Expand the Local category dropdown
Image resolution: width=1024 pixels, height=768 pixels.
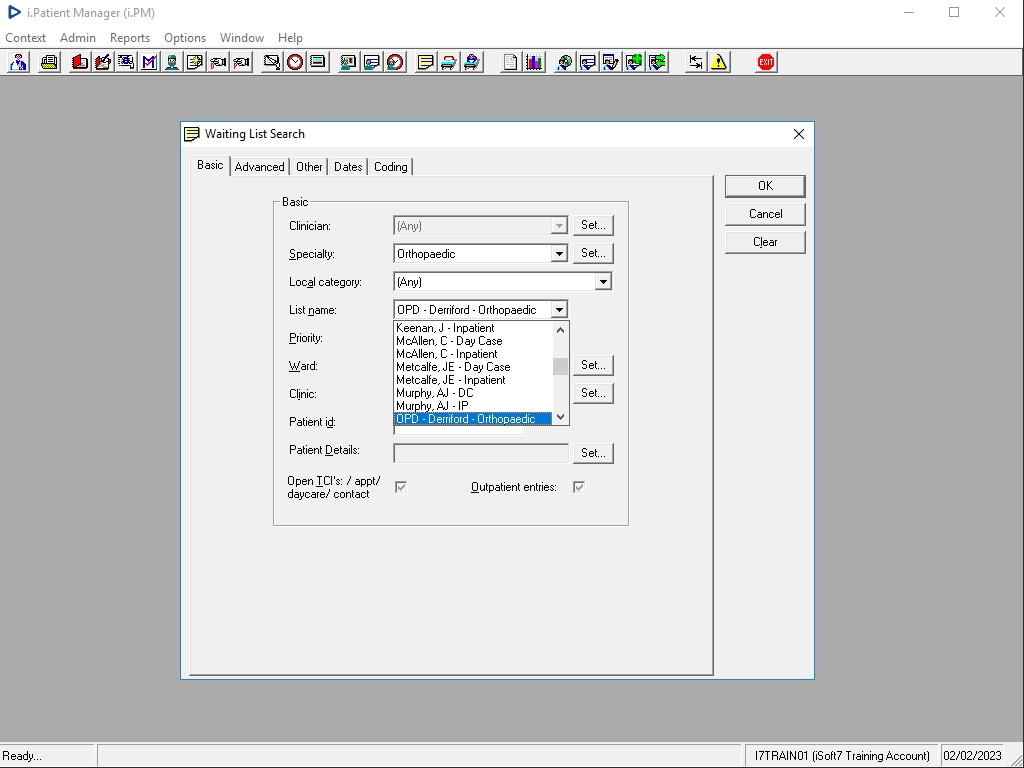pos(603,282)
